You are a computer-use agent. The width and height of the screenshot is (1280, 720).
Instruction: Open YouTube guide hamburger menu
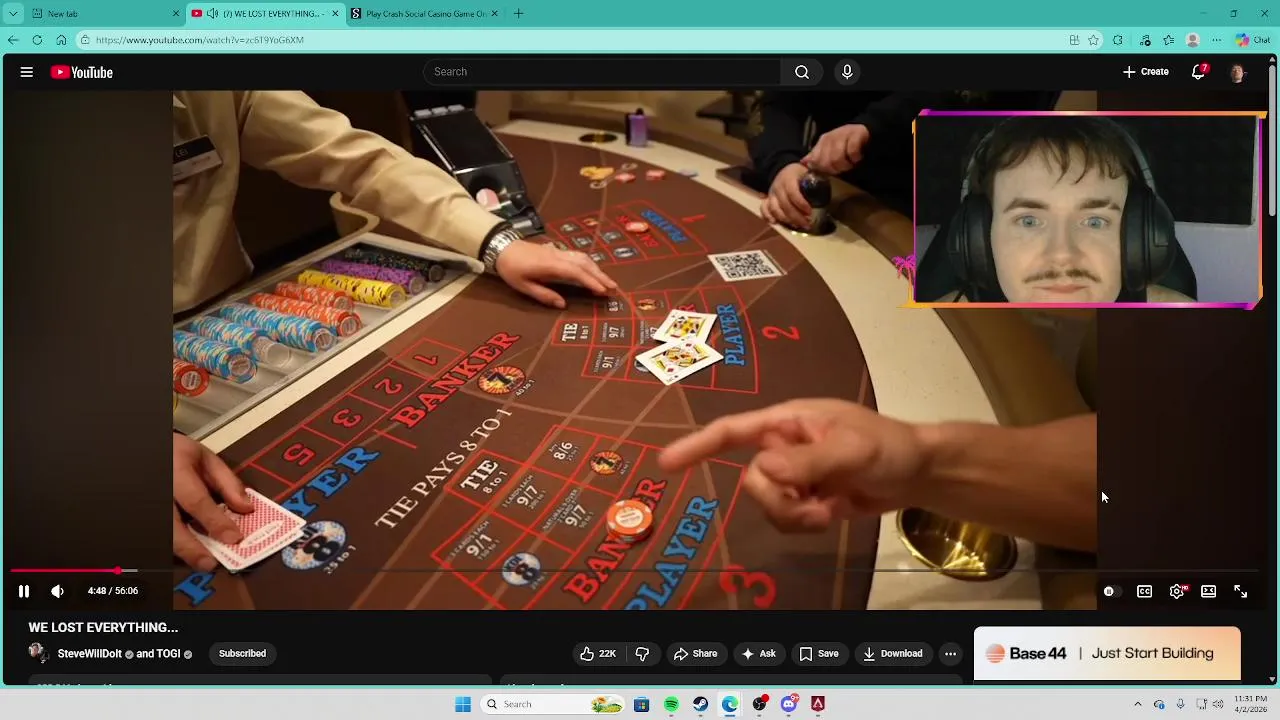27,72
